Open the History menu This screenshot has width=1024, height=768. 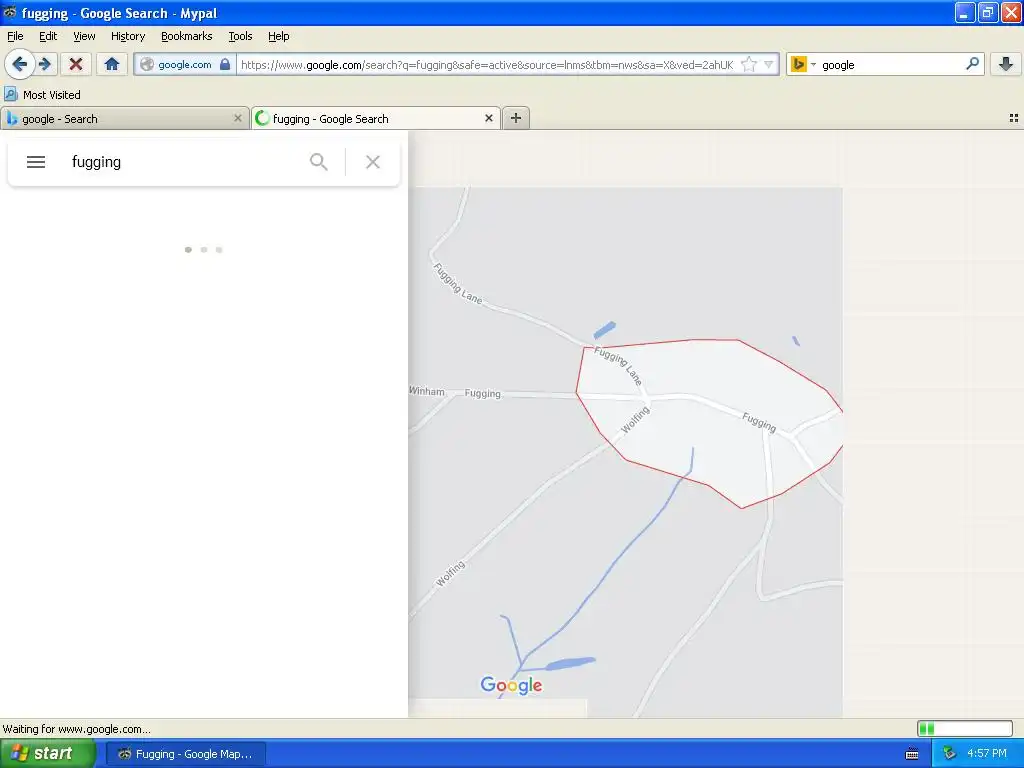point(128,36)
